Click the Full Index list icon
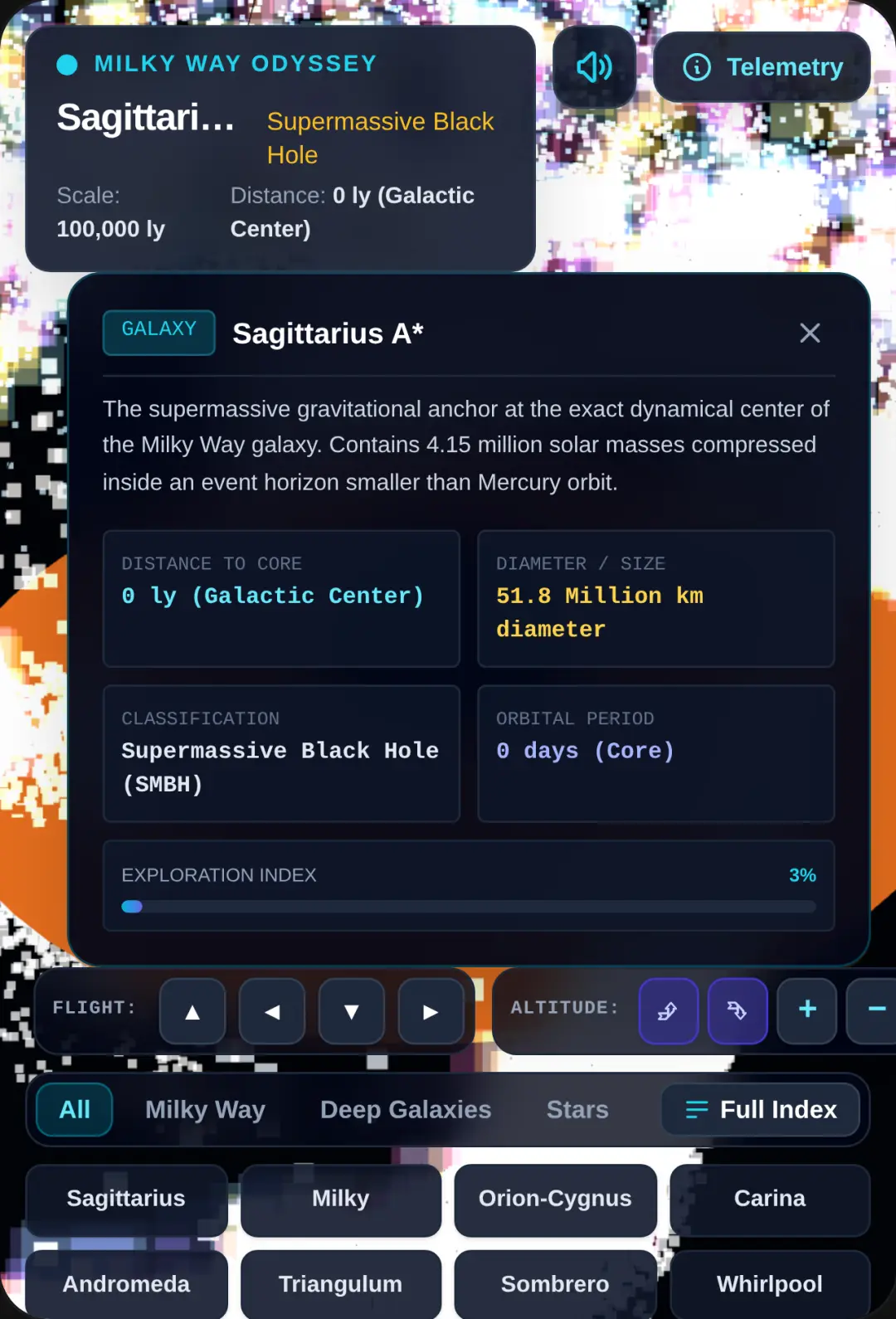The height and width of the screenshot is (1319, 896). click(x=697, y=1109)
